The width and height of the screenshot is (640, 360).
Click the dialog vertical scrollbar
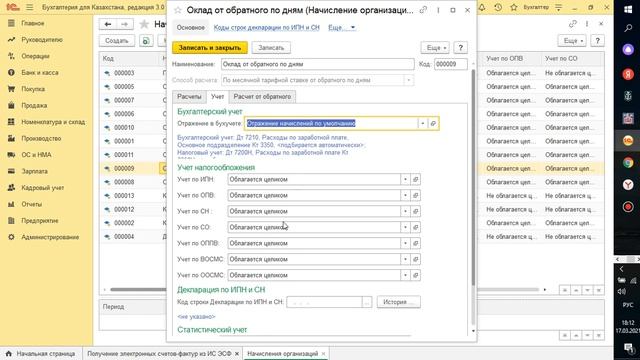tap(473, 178)
